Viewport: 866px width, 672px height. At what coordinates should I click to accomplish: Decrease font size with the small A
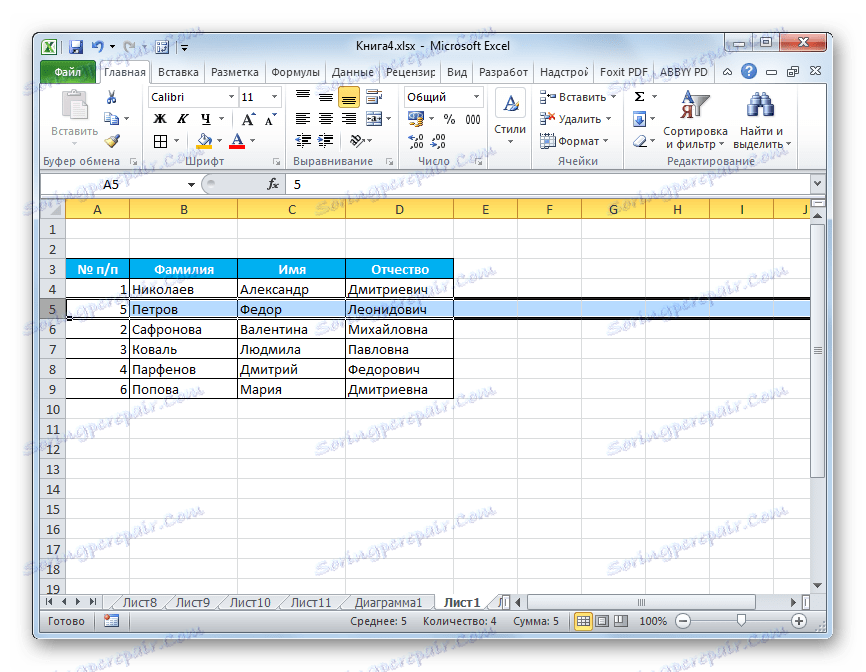coord(271,119)
